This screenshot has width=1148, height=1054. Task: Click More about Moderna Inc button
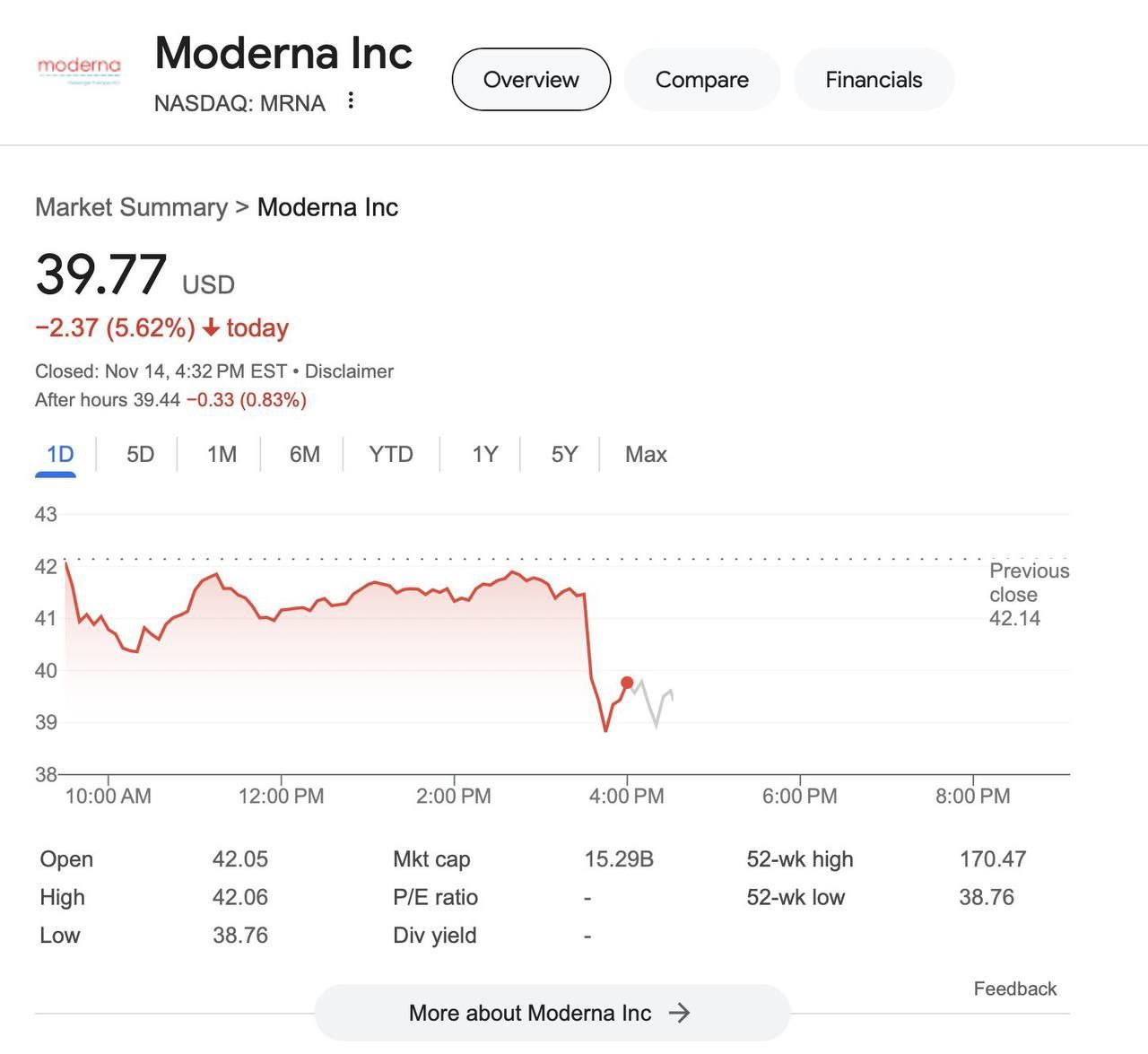click(530, 1013)
